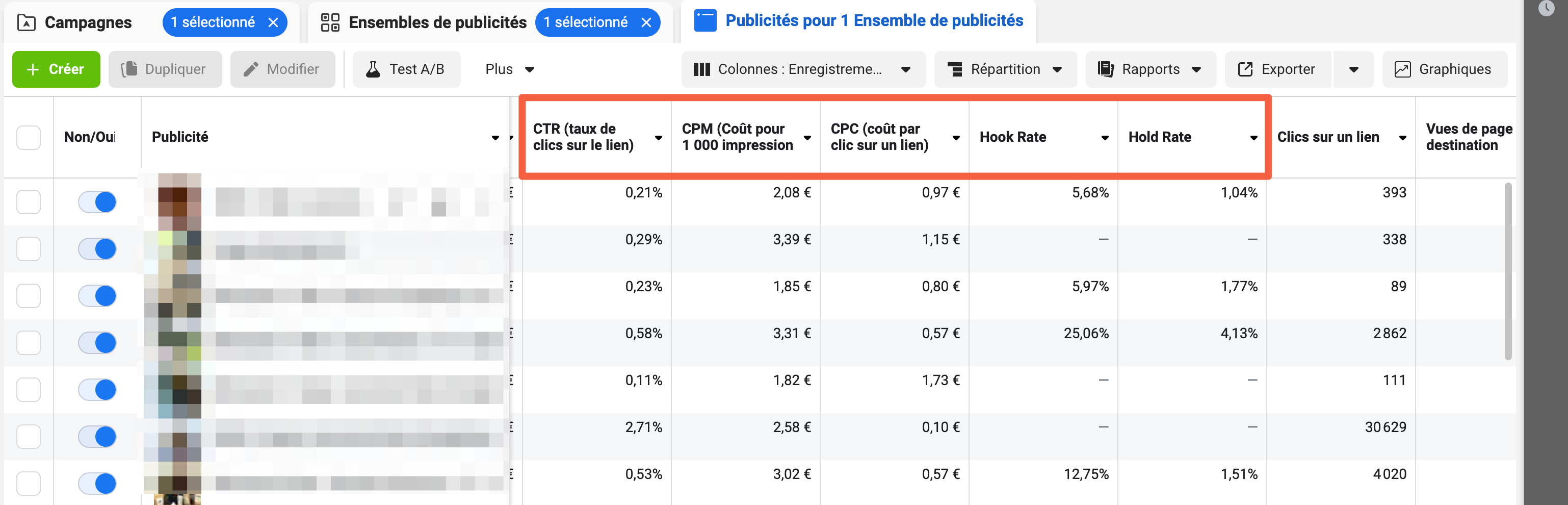This screenshot has width=1568, height=505.
Task: Click the vertical scrollbar of the table
Action: click(1508, 271)
